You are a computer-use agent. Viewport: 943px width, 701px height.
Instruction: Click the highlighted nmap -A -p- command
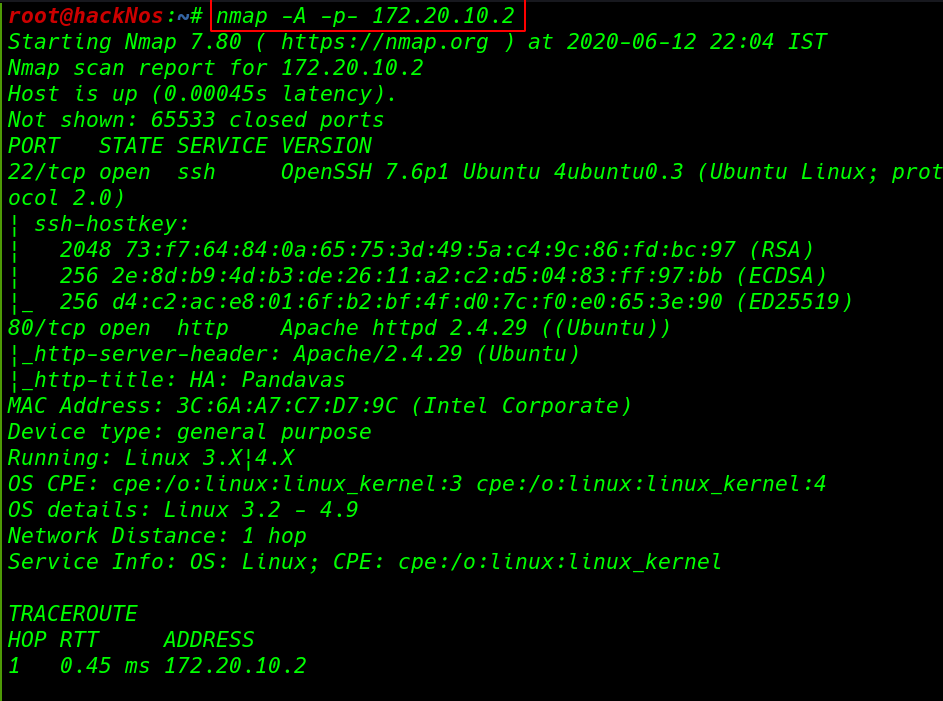point(365,16)
